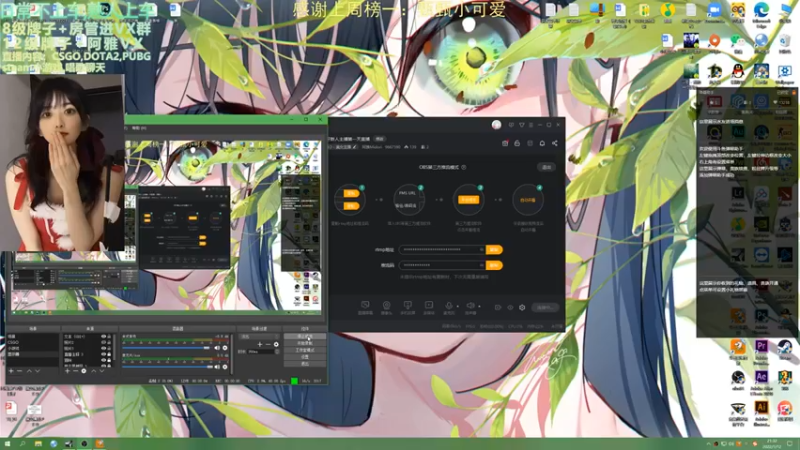800x450 pixels.
Task: Click Stop Streaming button in OBS Controls
Action: (305, 336)
